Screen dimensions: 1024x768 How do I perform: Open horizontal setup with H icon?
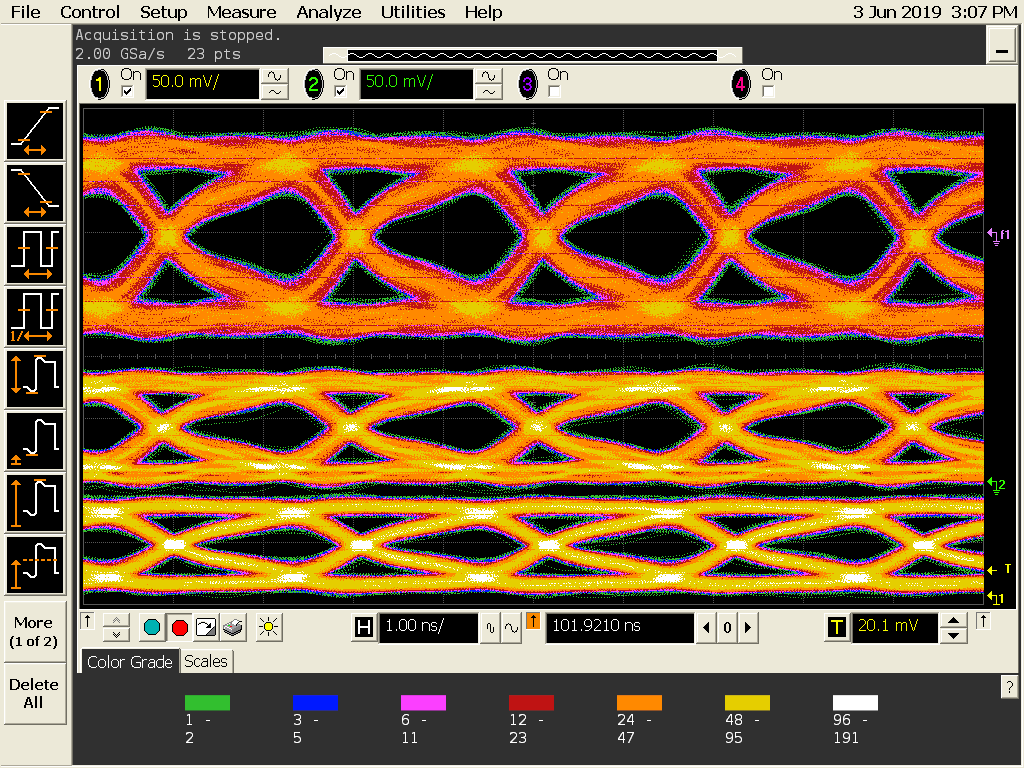[x=364, y=628]
